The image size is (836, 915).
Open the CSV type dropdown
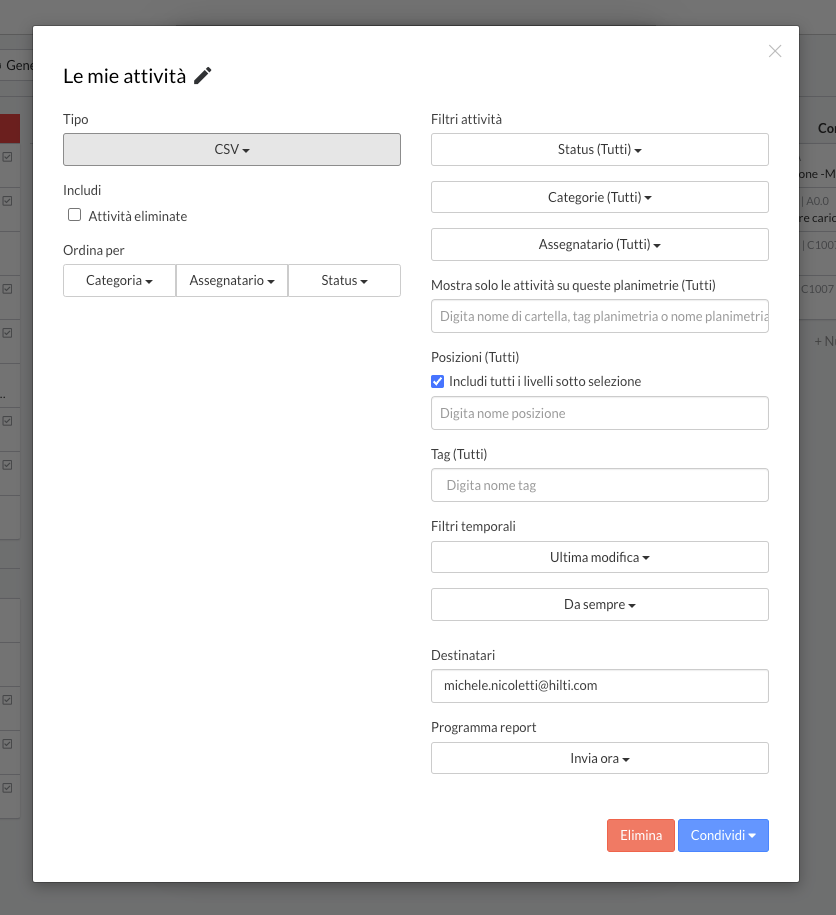[232, 150]
